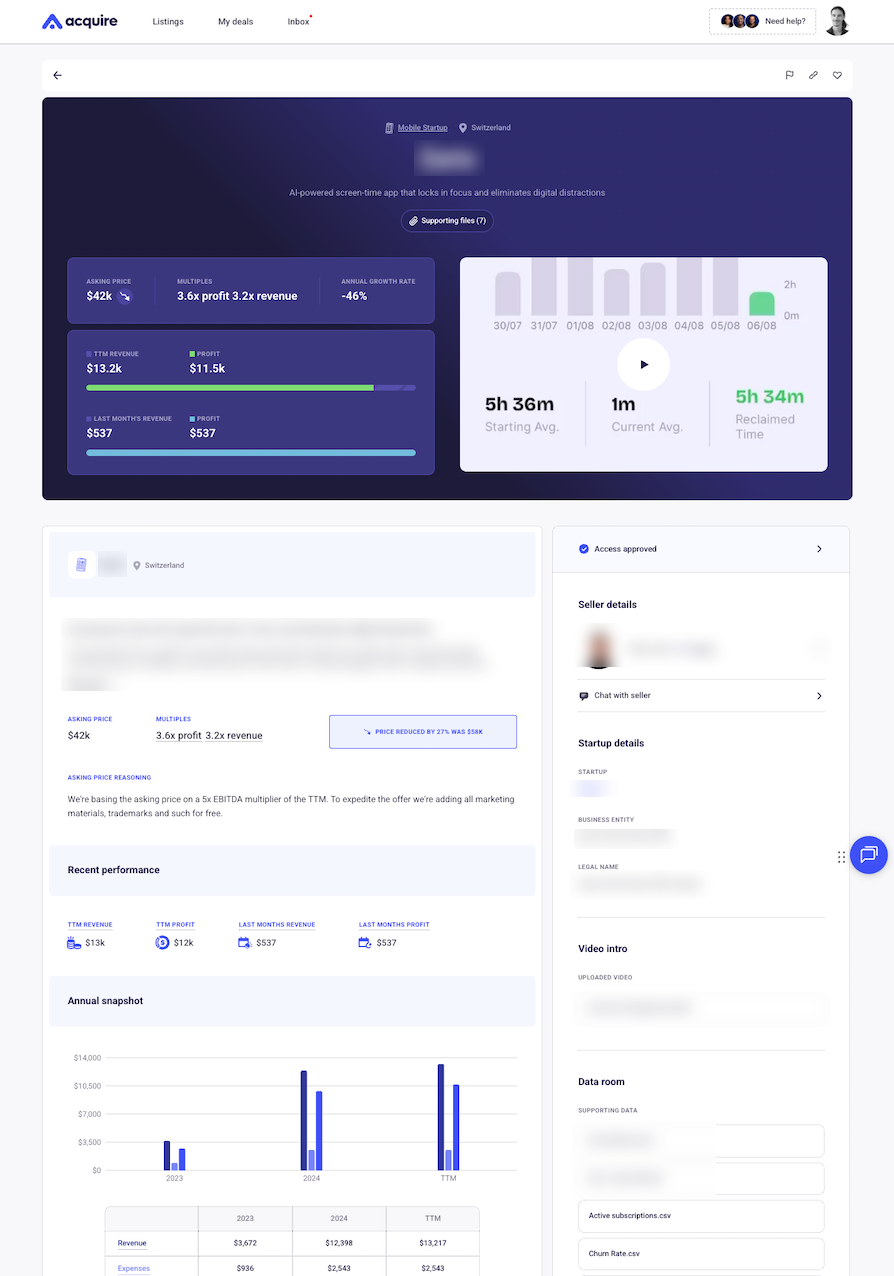
Task: Expand the Access approved row chevron
Action: 819,549
